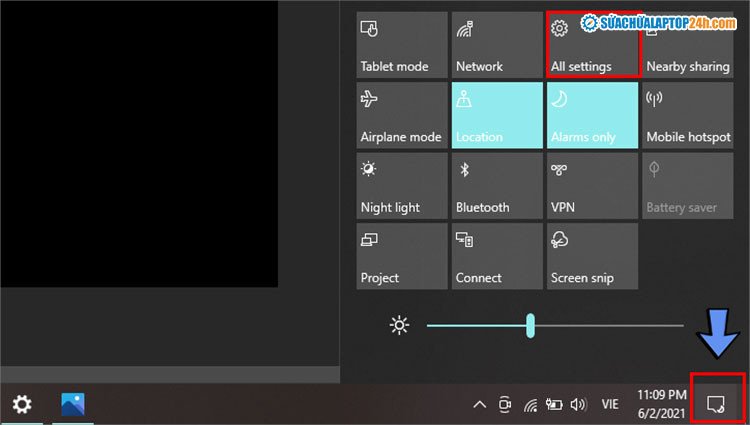
Task: Open the Project display tile
Action: point(402,256)
